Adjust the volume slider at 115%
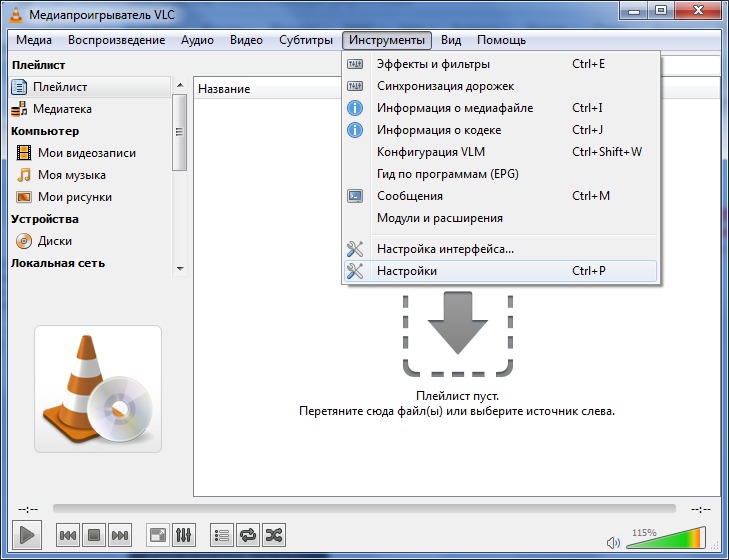 (x=667, y=538)
